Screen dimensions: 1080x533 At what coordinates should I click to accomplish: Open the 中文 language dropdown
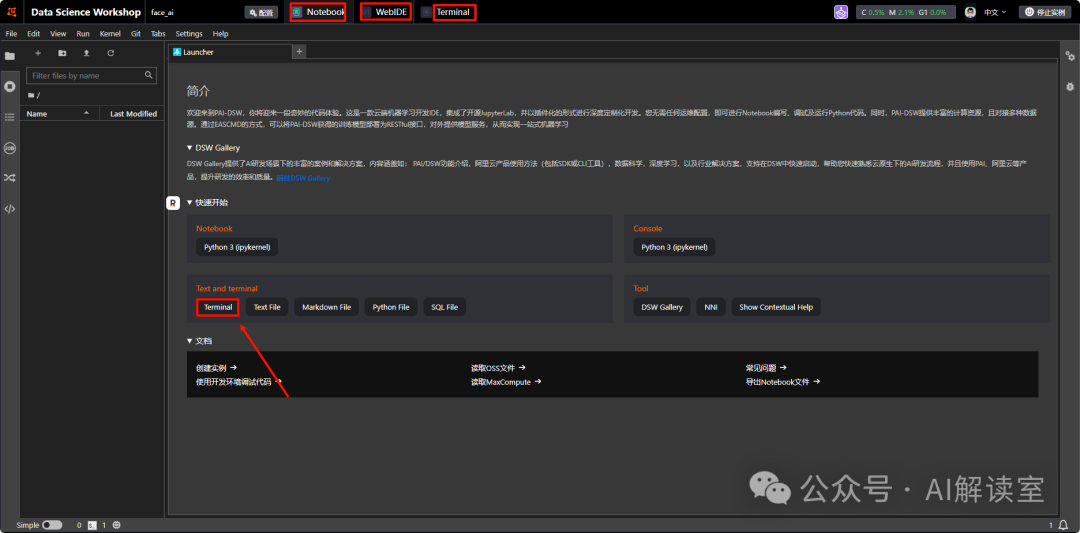click(995, 12)
